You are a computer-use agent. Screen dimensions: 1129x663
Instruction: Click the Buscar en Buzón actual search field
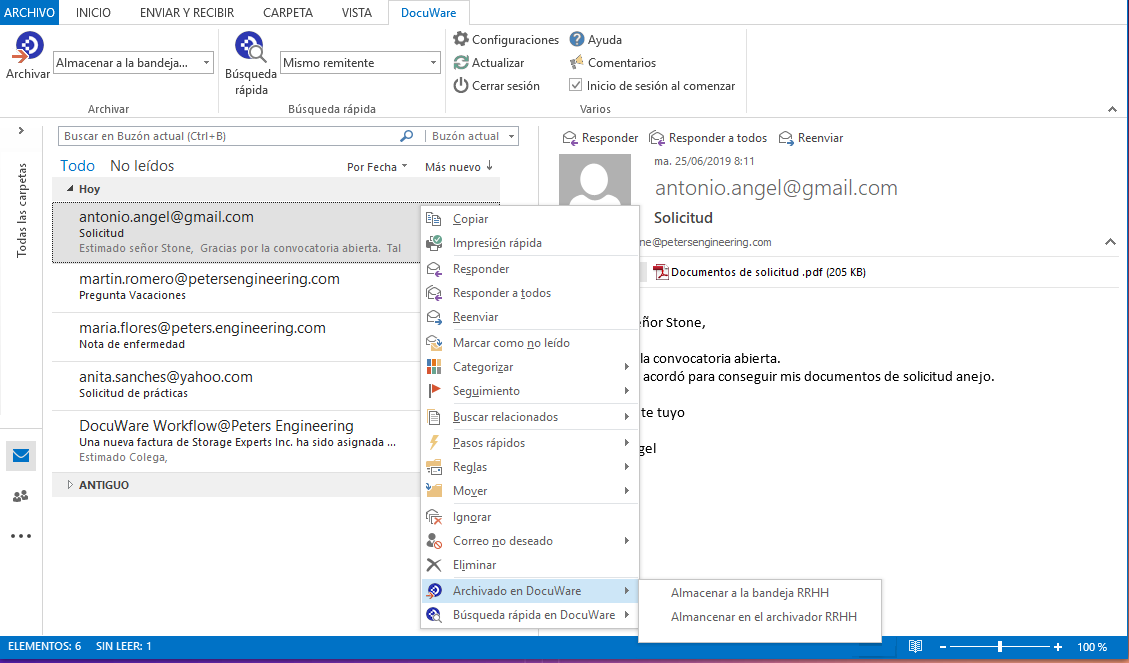(228, 136)
